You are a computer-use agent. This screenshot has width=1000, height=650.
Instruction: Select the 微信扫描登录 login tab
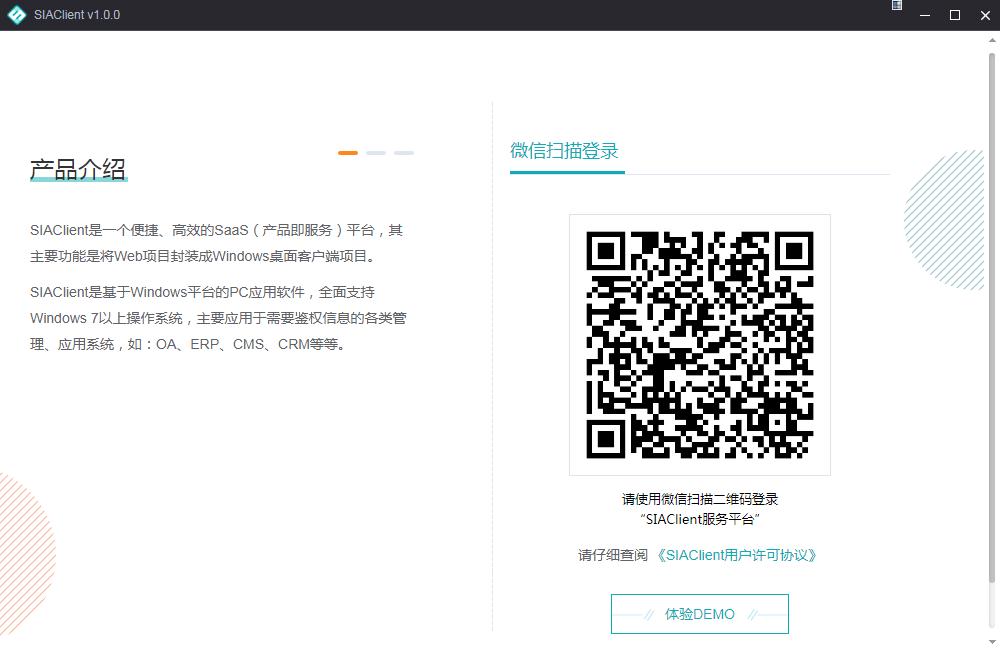point(565,149)
